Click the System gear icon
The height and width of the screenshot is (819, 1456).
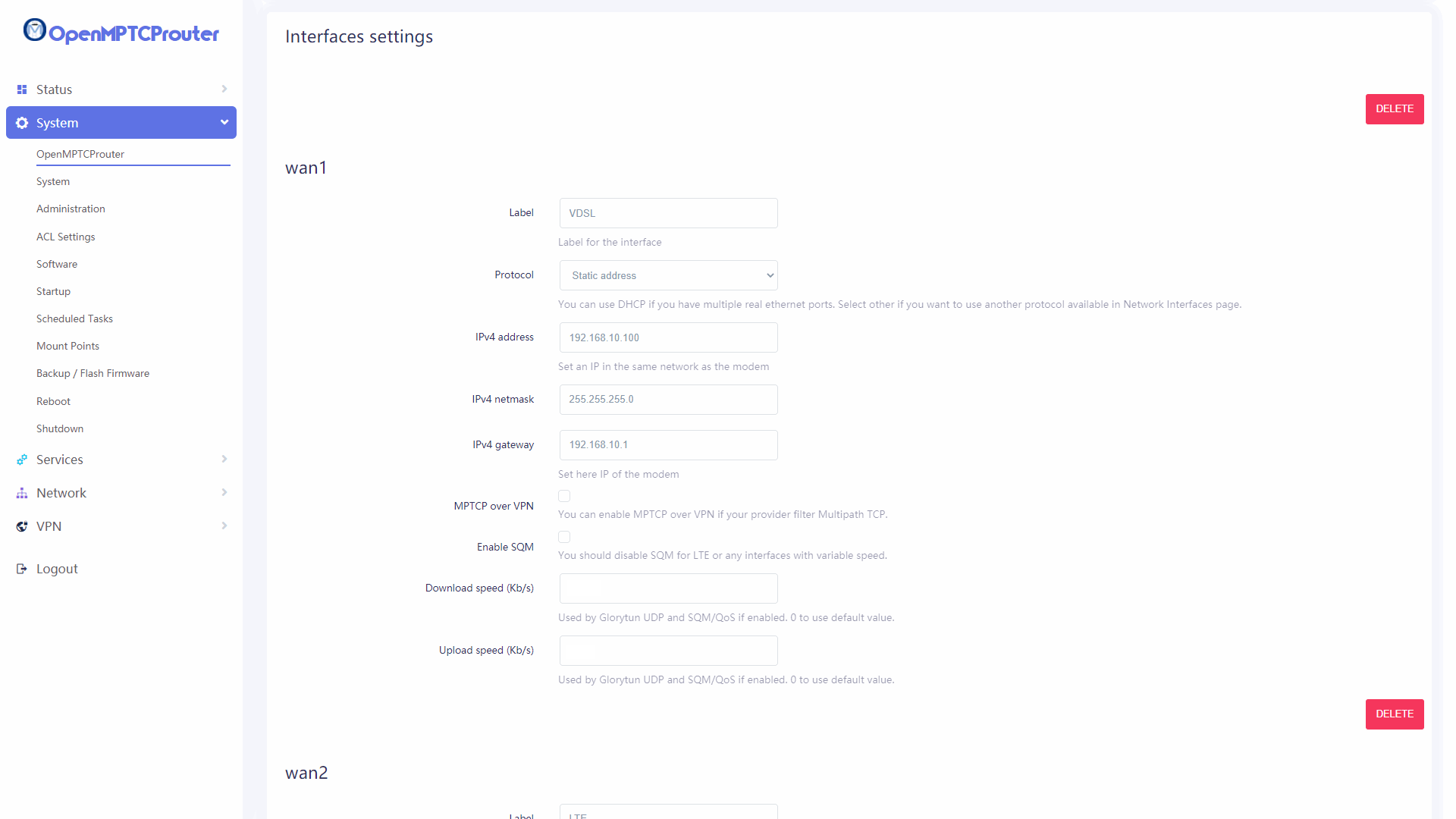pos(22,123)
